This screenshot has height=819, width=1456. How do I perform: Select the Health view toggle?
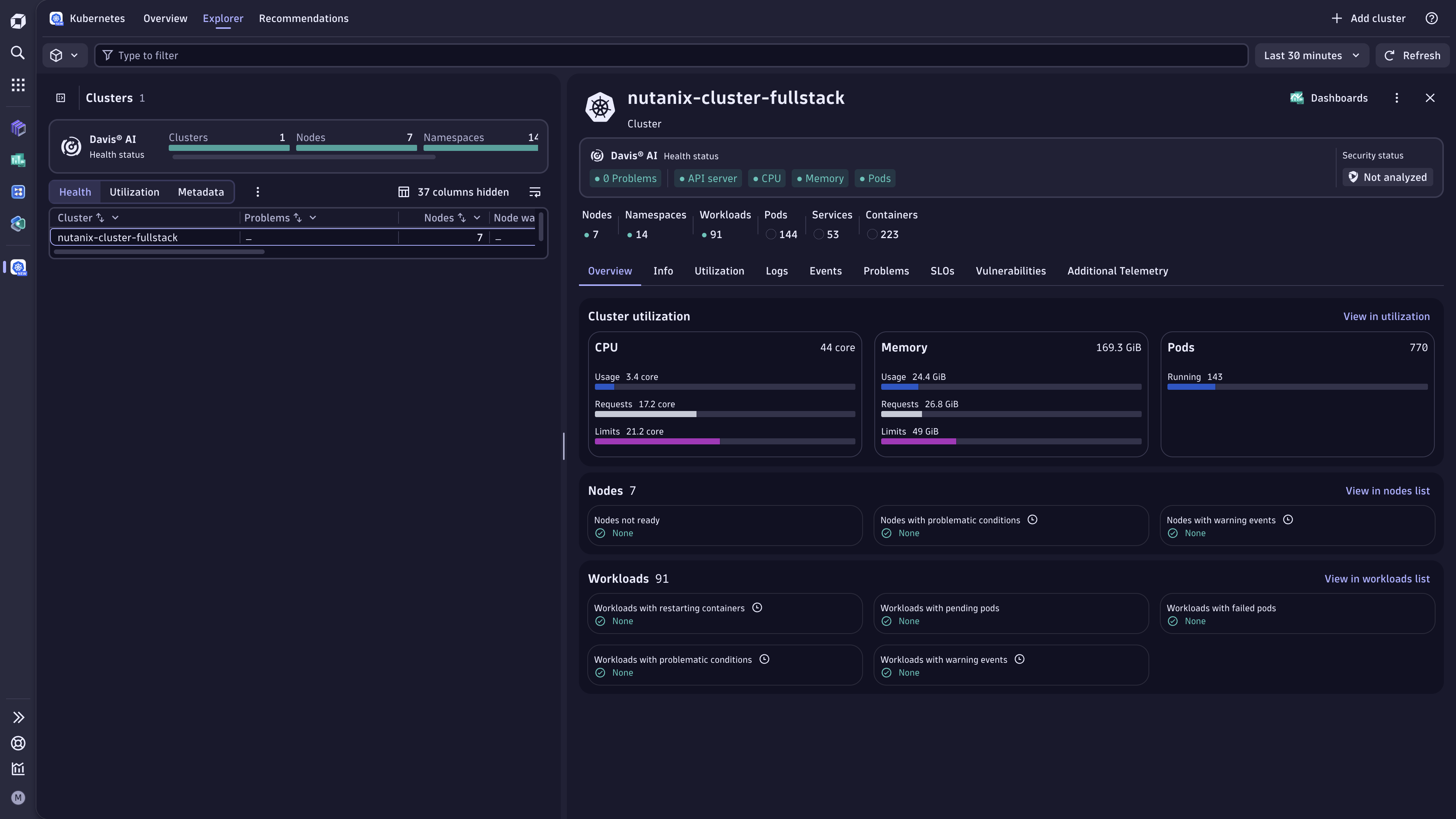[x=75, y=192]
